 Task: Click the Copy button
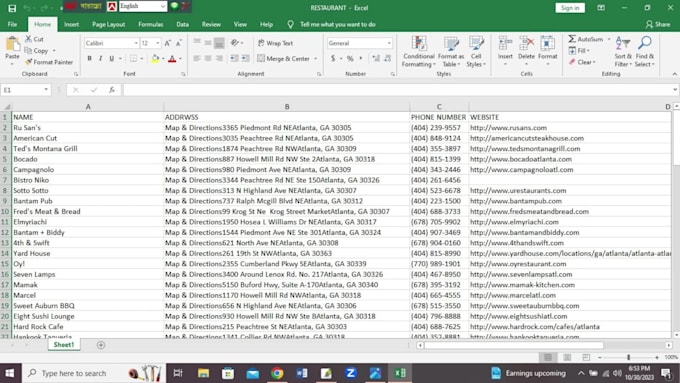pos(37,51)
